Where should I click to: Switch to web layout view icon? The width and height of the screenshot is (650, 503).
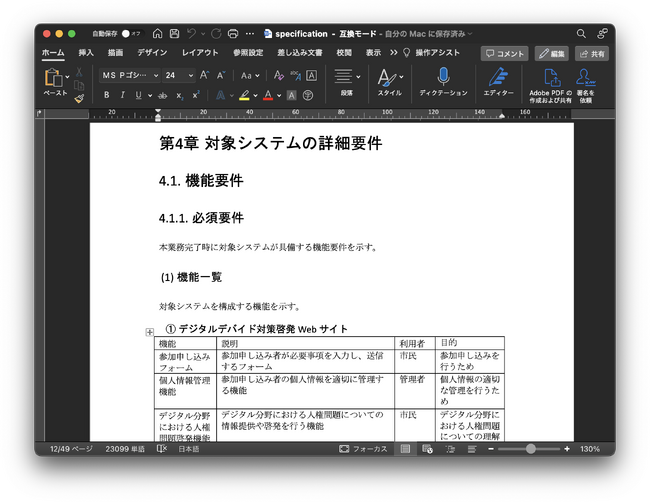coord(427,449)
